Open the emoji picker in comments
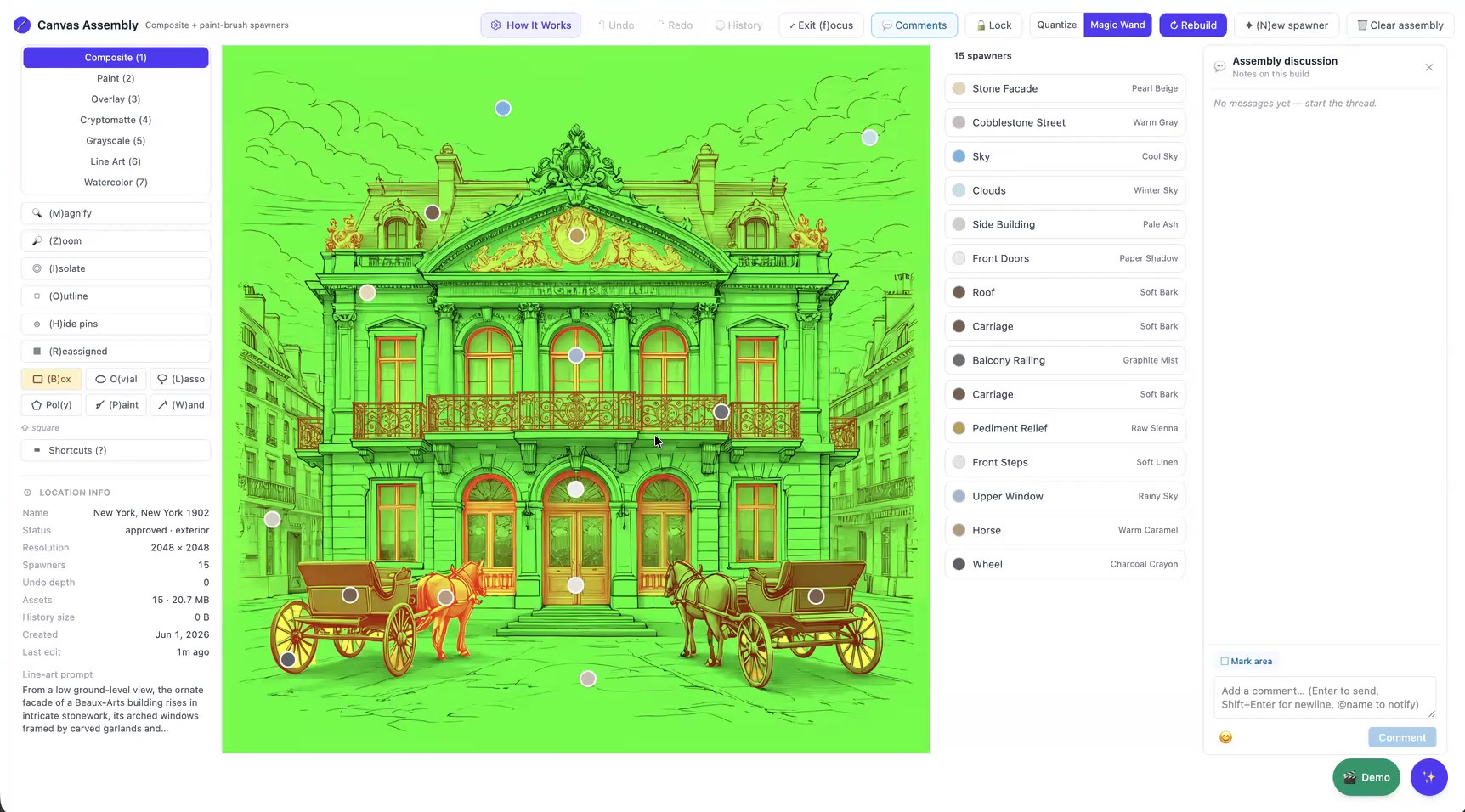Screen dimensions: 1465x812 (x=1225, y=737)
